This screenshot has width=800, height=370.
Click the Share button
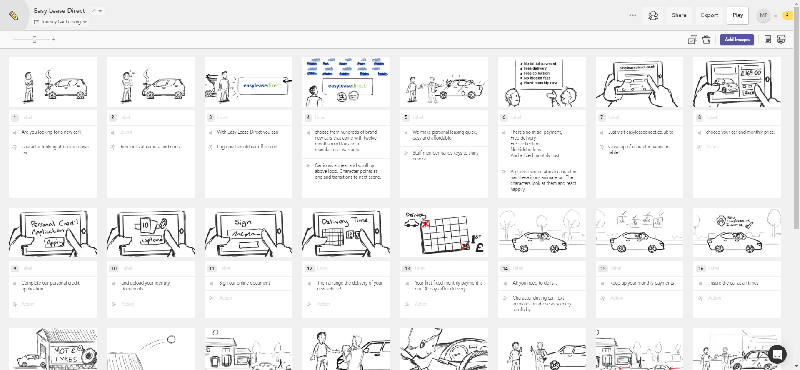[679, 15]
